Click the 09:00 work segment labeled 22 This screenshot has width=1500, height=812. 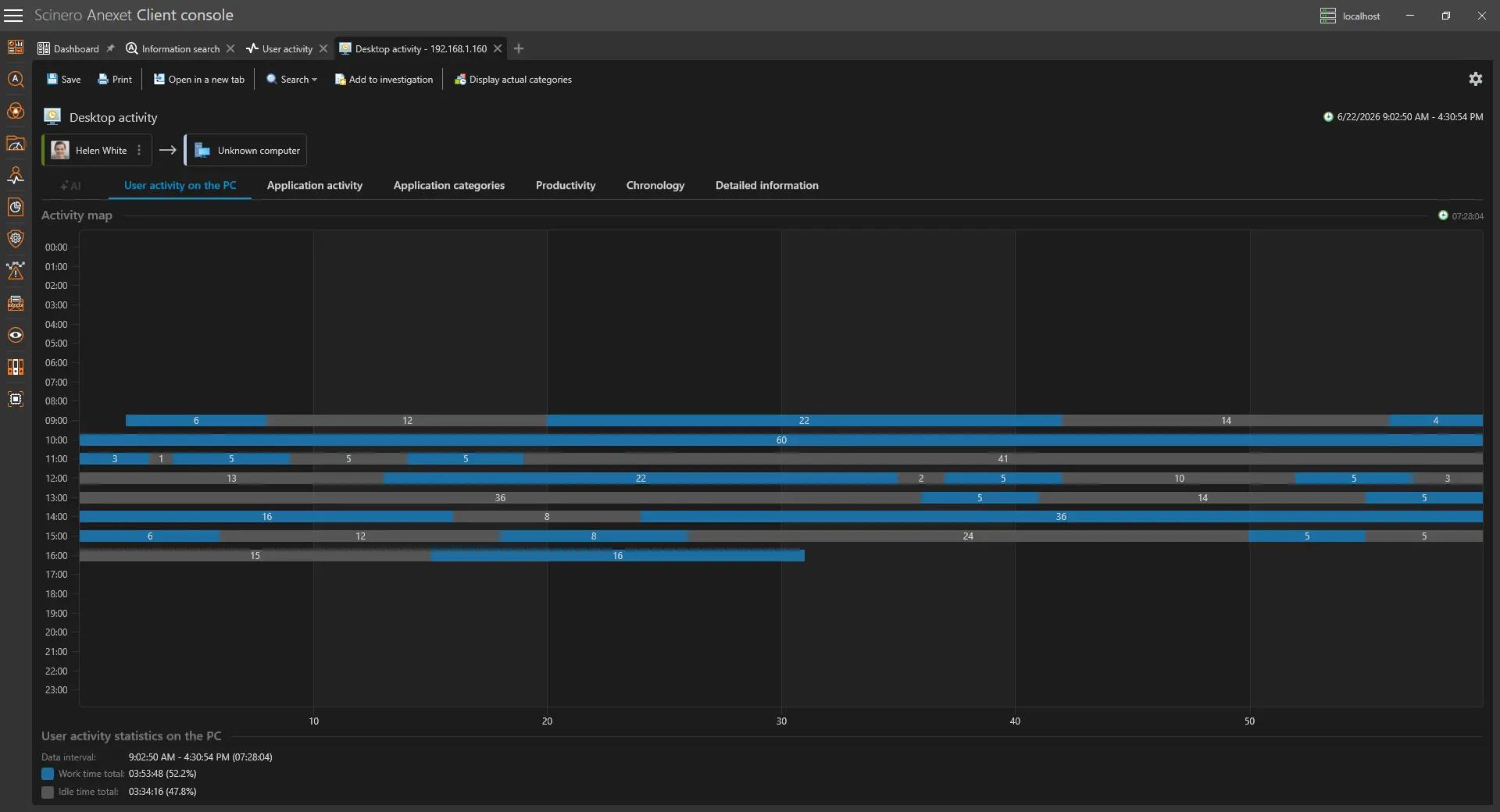(804, 420)
